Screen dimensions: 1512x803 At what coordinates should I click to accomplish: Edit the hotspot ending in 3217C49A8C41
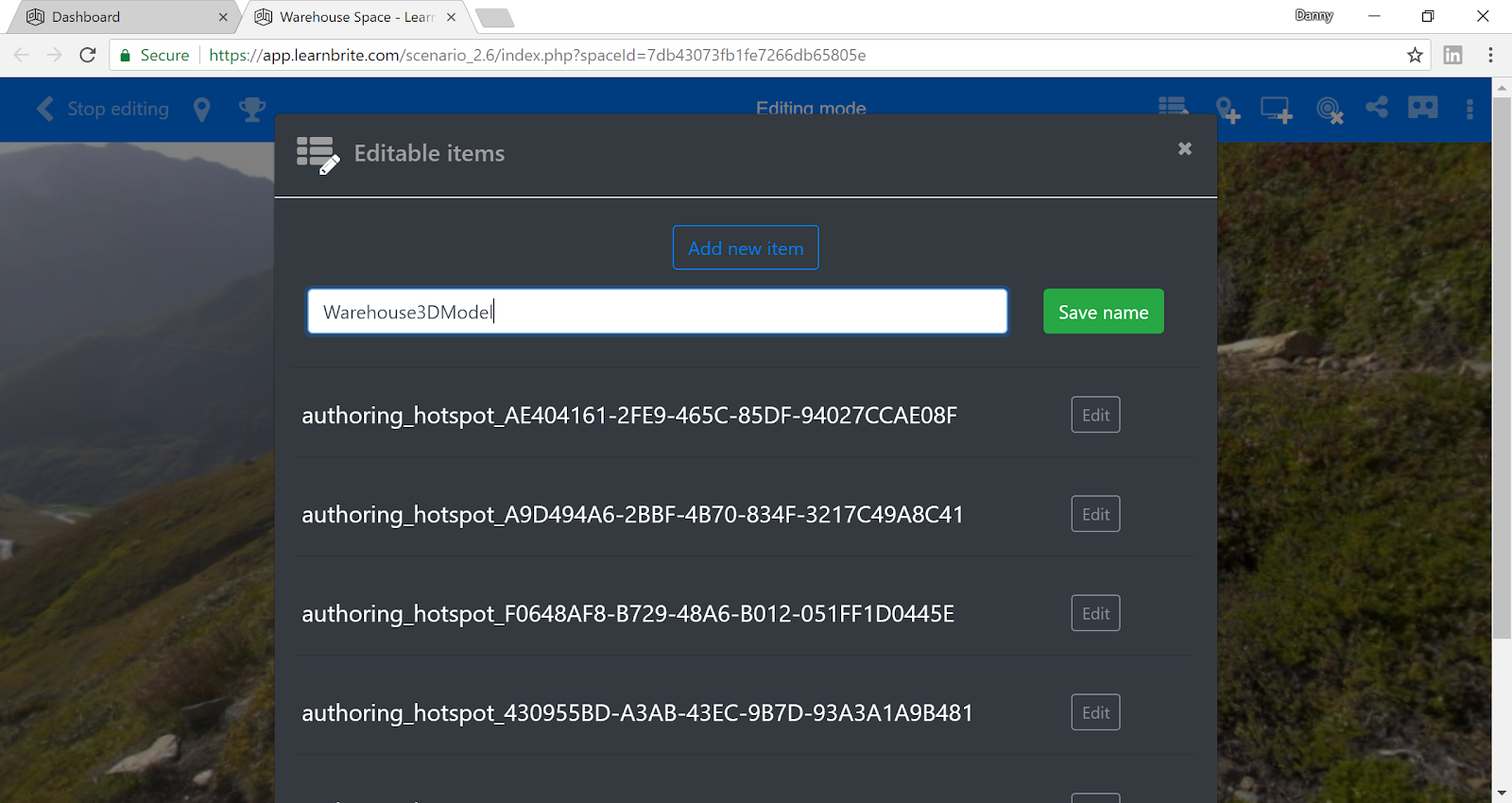[x=1095, y=514]
